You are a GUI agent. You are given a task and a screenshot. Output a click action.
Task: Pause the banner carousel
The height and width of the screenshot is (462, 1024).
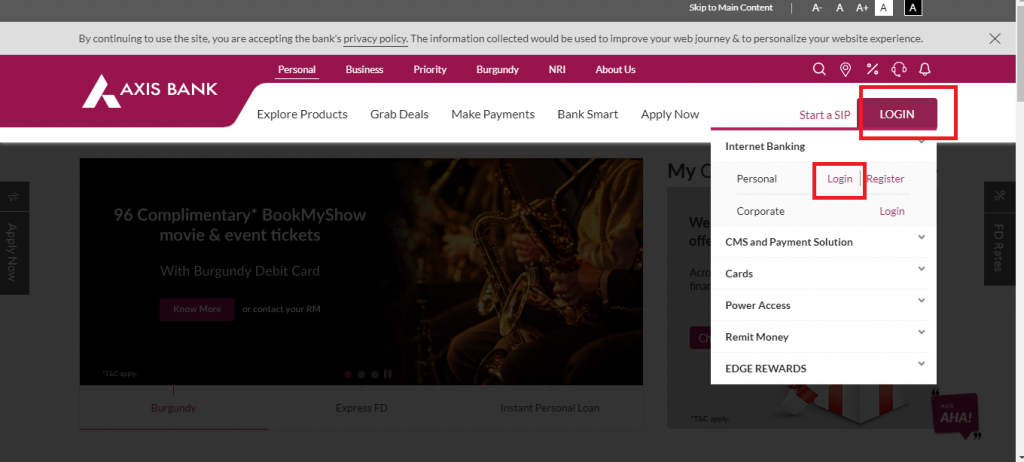(x=388, y=374)
